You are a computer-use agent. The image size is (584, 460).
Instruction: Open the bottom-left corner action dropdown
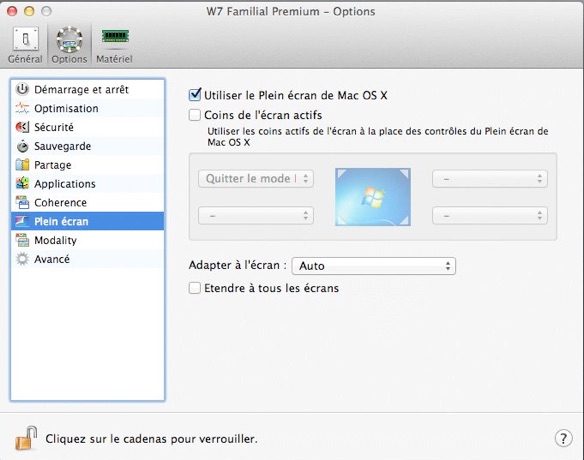(256, 216)
